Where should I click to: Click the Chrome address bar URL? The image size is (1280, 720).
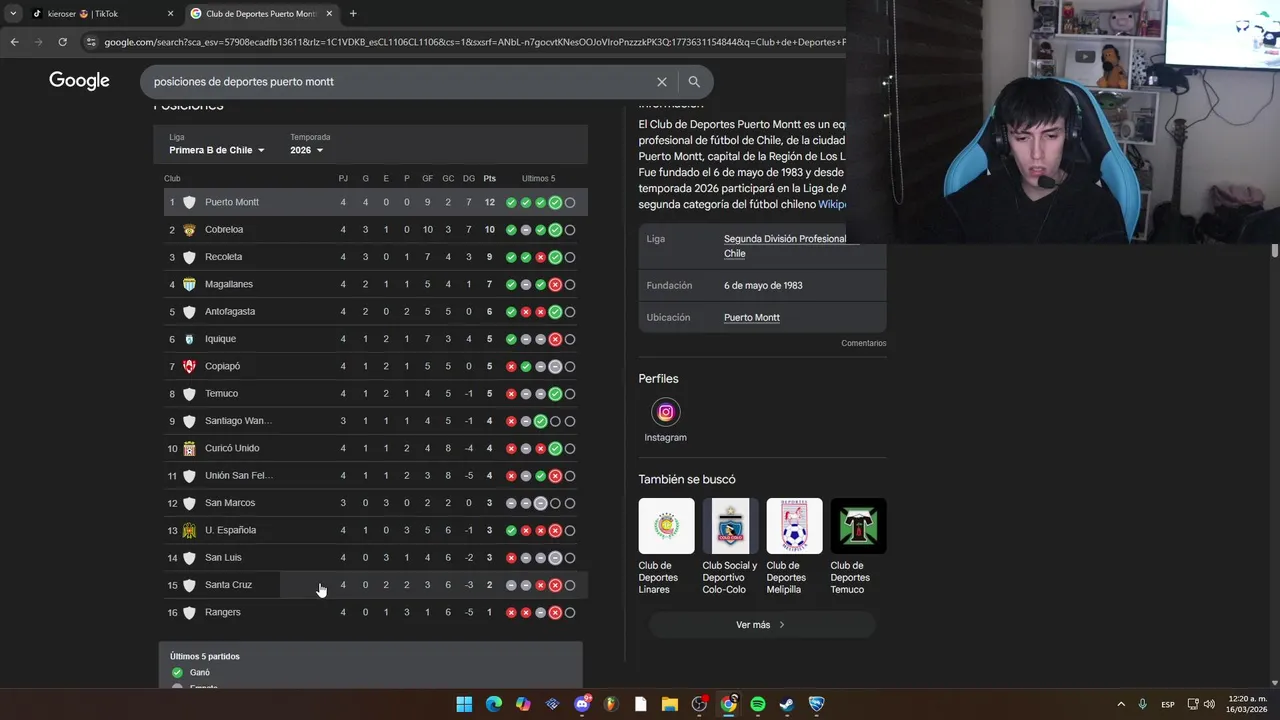[474, 42]
